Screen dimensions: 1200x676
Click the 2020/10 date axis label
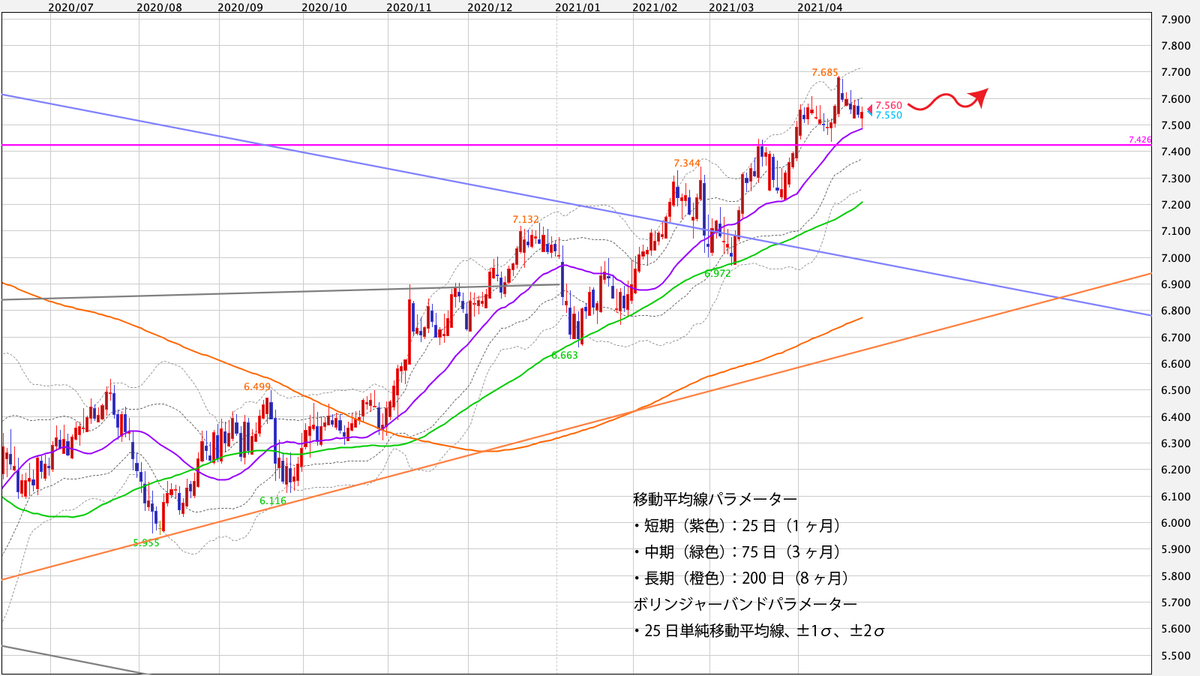coord(324,6)
